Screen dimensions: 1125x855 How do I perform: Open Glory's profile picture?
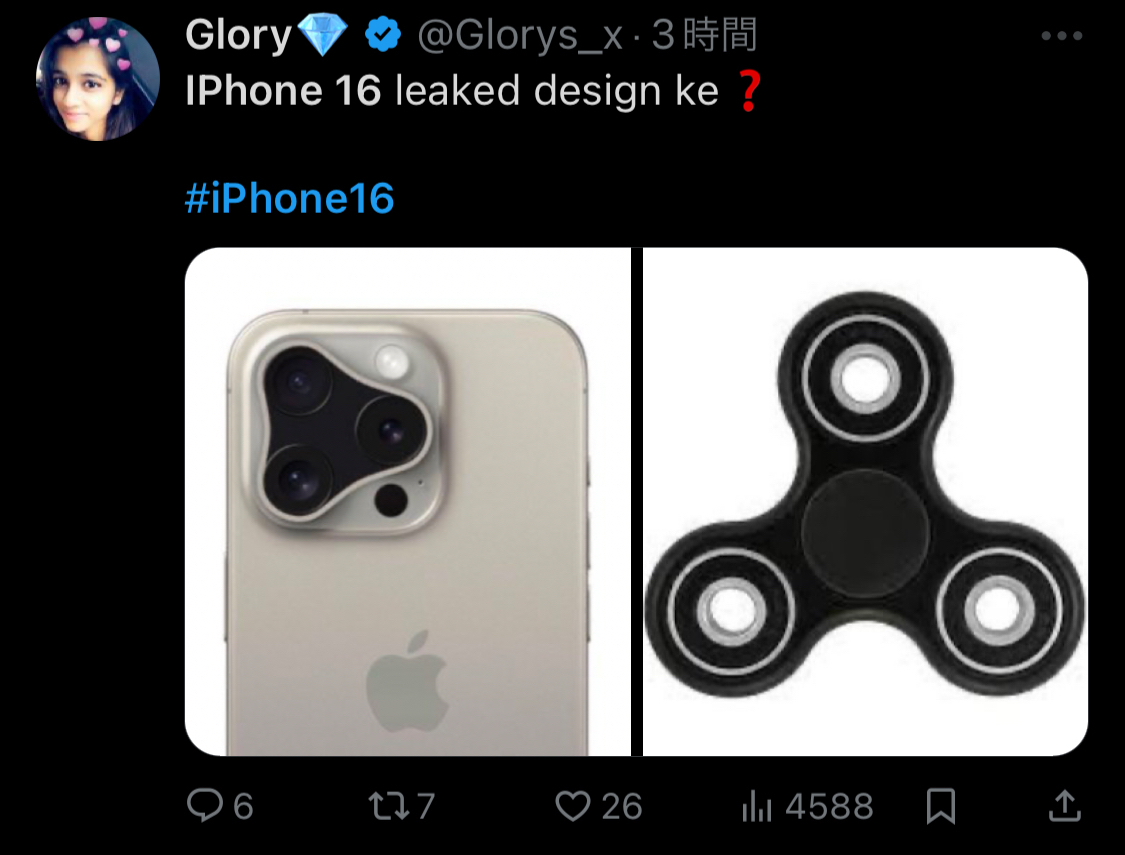[x=98, y=79]
